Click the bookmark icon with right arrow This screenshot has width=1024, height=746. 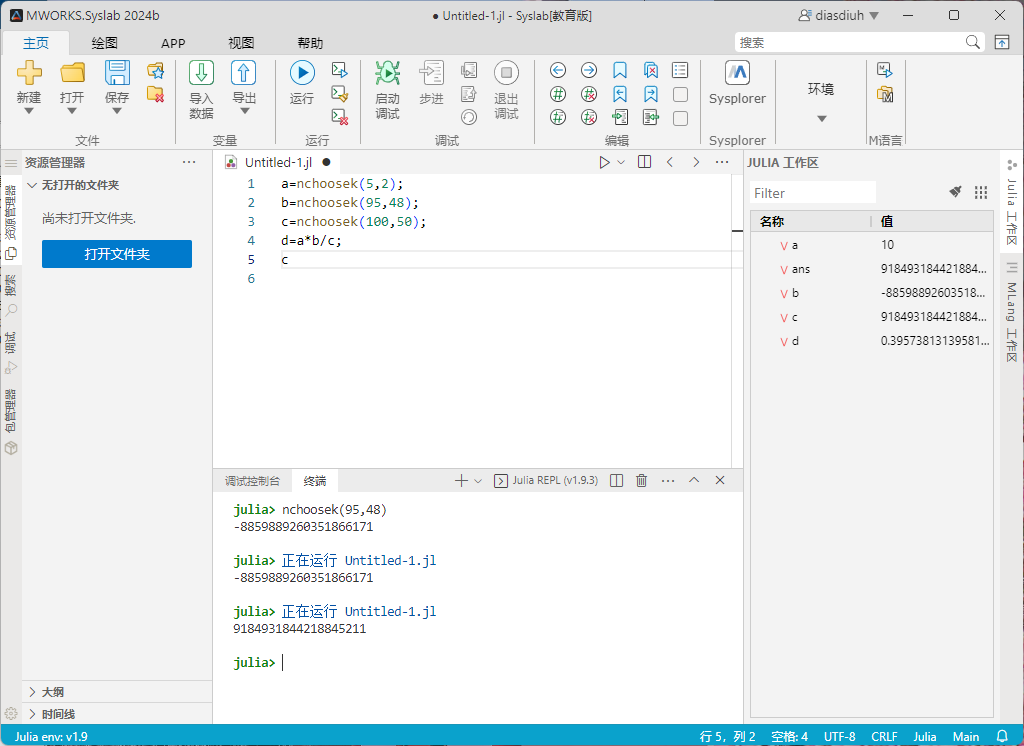[x=650, y=94]
